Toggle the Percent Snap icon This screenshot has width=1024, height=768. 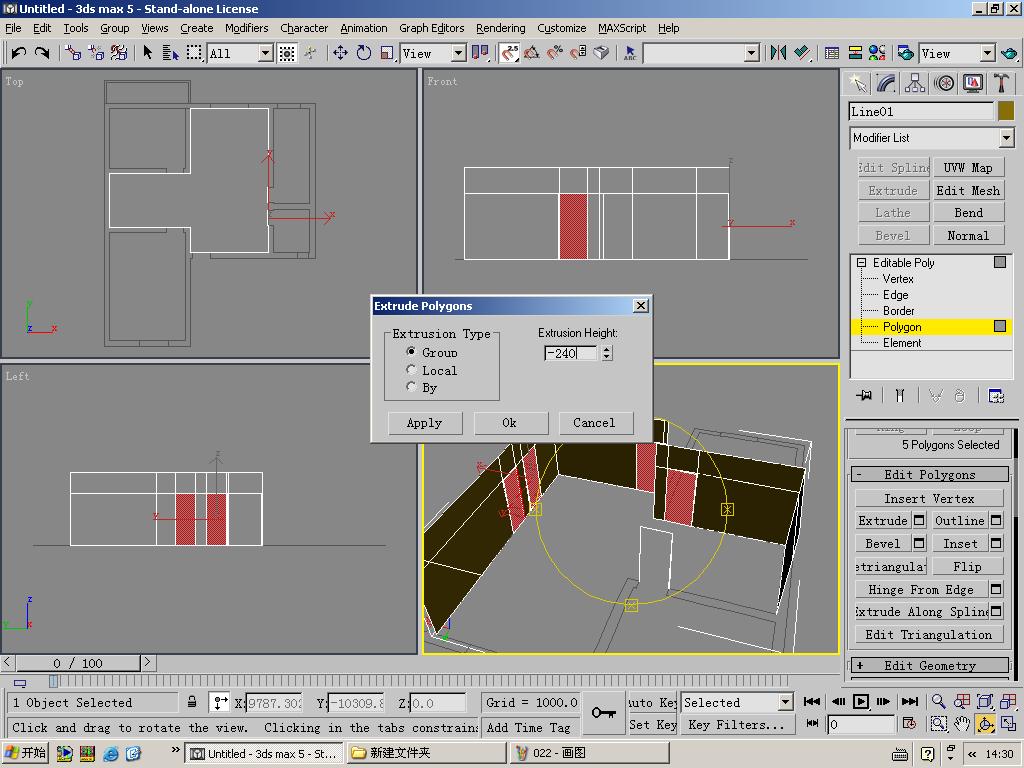(554, 53)
